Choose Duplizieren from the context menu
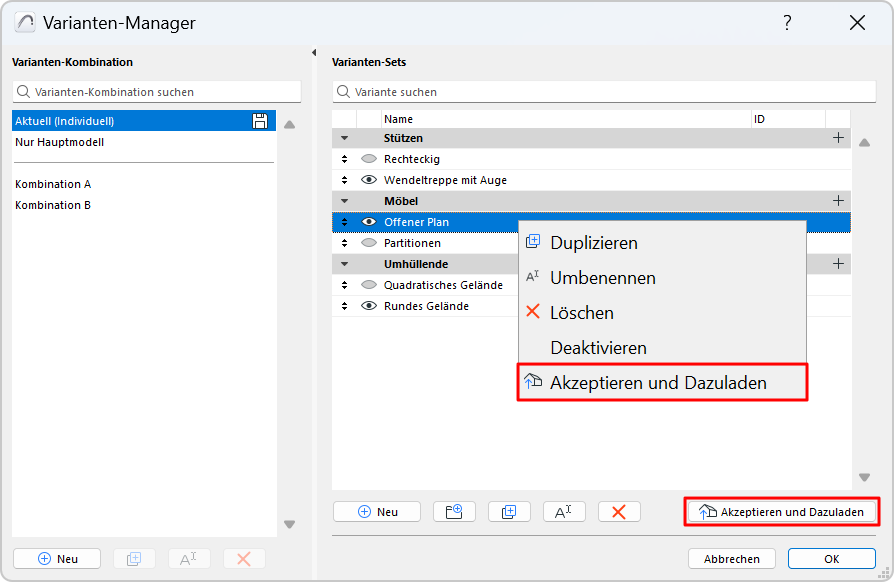This screenshot has height=582, width=894. [x=593, y=243]
